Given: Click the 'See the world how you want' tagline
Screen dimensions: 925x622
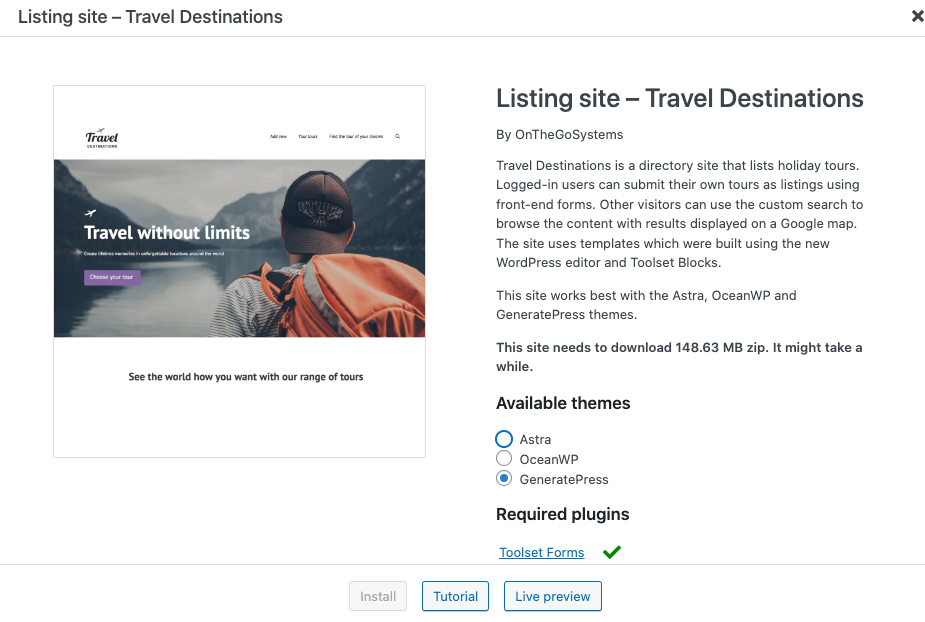Looking at the screenshot, I should [x=246, y=377].
